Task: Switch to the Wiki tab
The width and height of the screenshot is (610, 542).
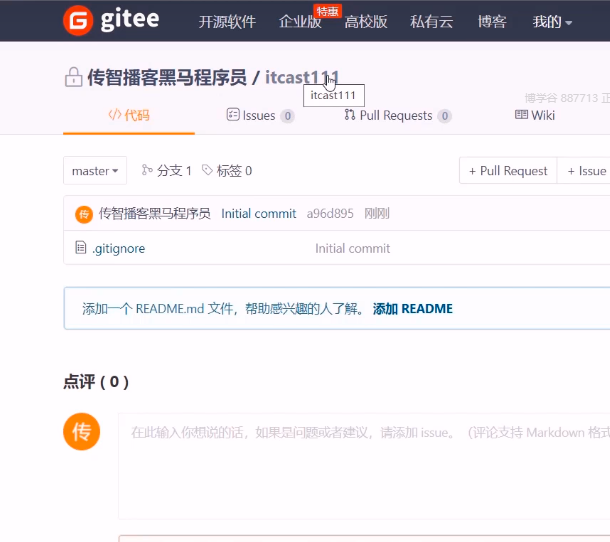Action: (x=535, y=115)
